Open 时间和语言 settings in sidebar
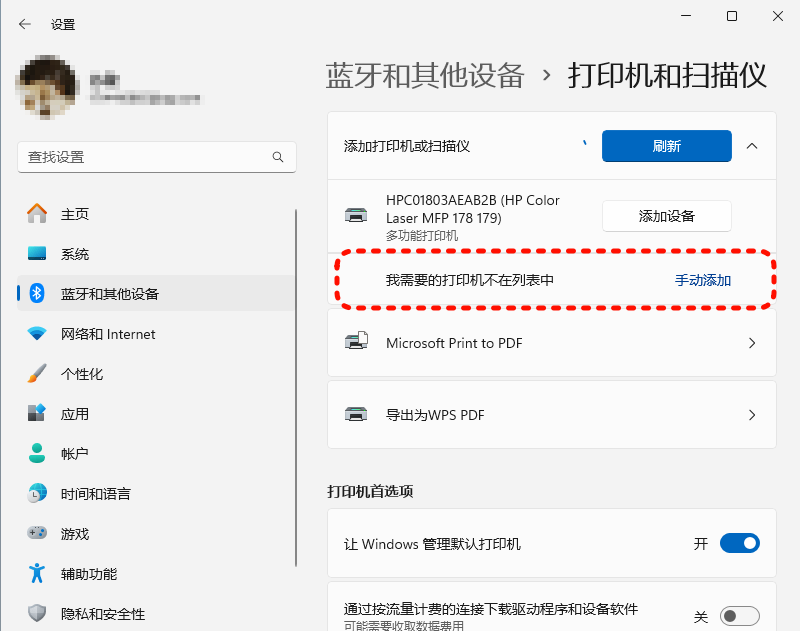Image resolution: width=800 pixels, height=631 pixels. pyautogui.click(x=34, y=493)
